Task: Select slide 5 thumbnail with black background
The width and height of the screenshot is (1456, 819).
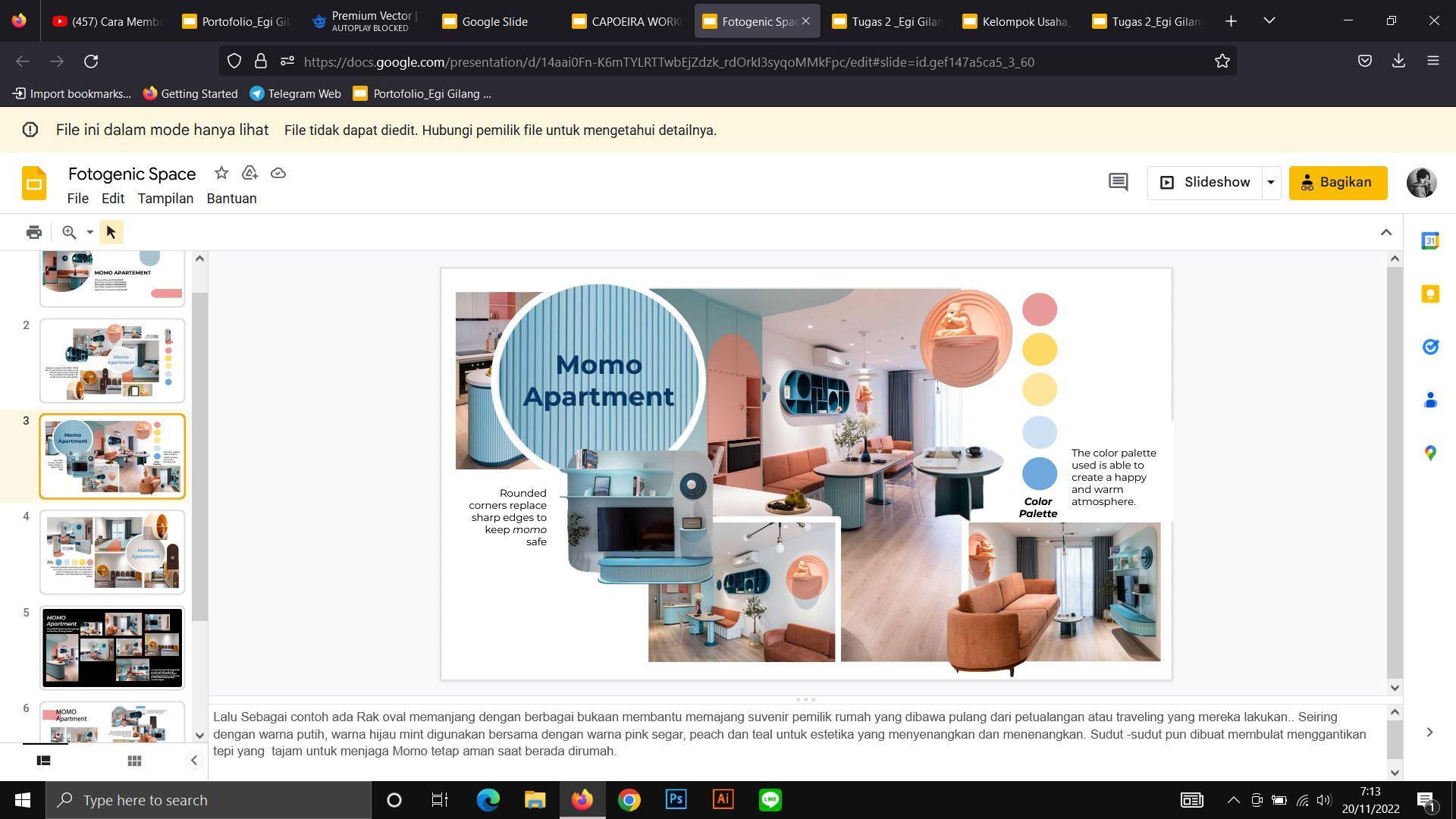Action: point(112,648)
